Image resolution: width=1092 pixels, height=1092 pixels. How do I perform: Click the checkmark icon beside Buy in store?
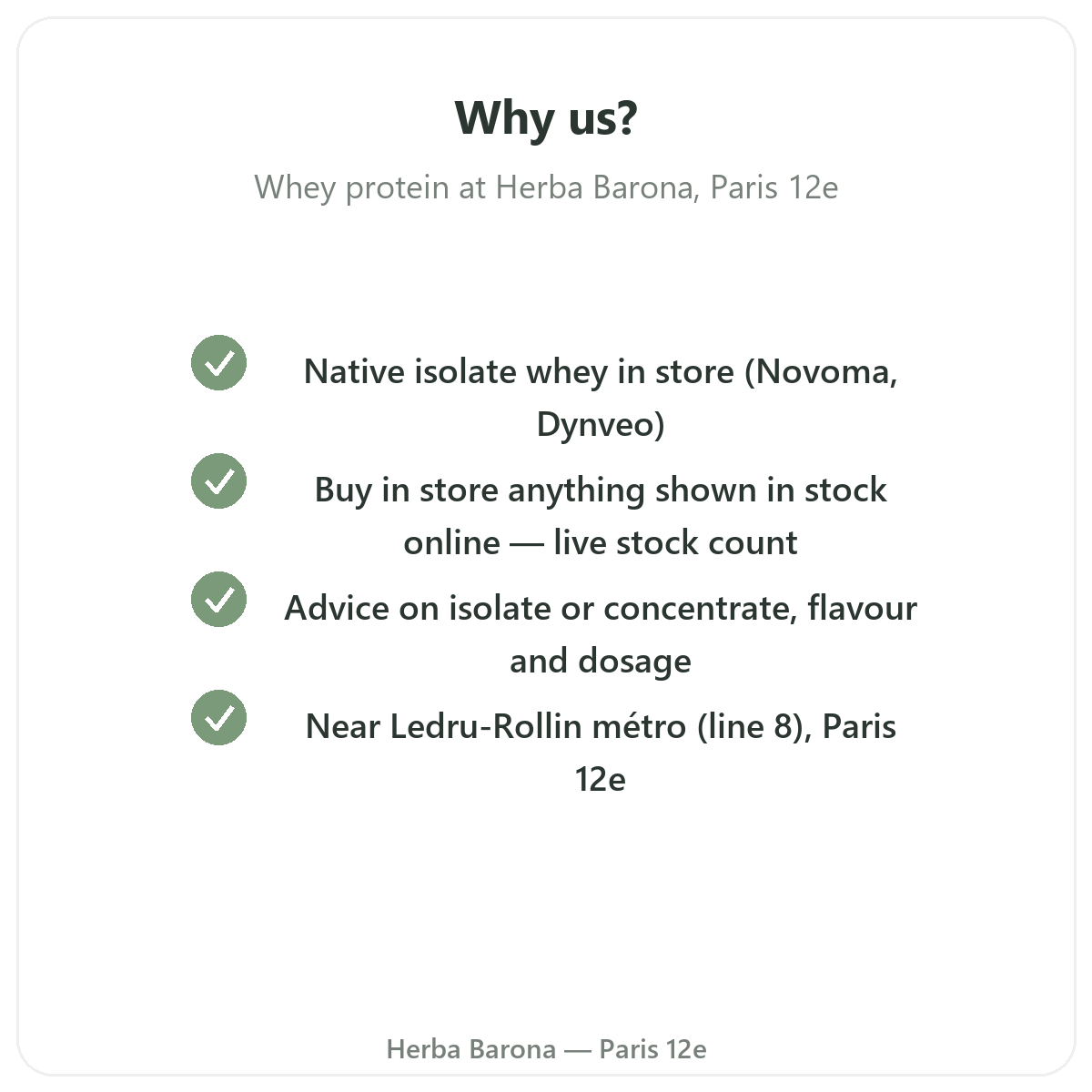pyautogui.click(x=219, y=481)
